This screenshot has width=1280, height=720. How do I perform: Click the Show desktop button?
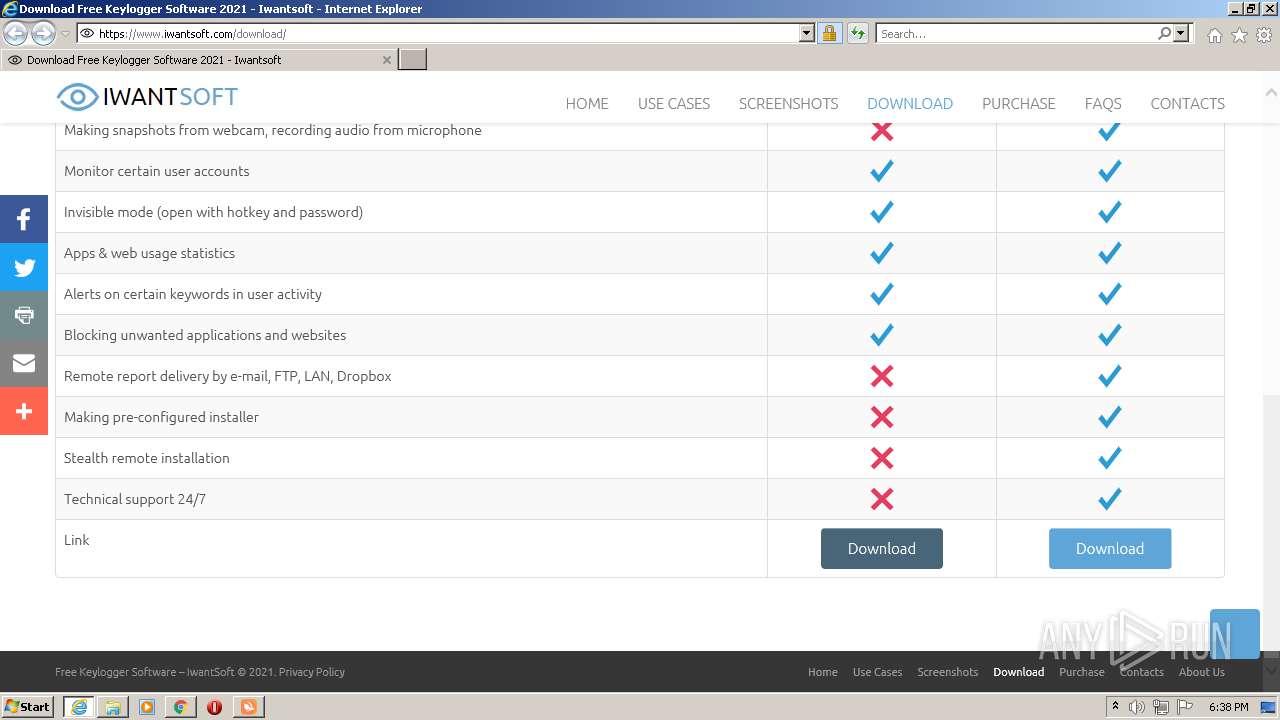pyautogui.click(x=1269, y=707)
